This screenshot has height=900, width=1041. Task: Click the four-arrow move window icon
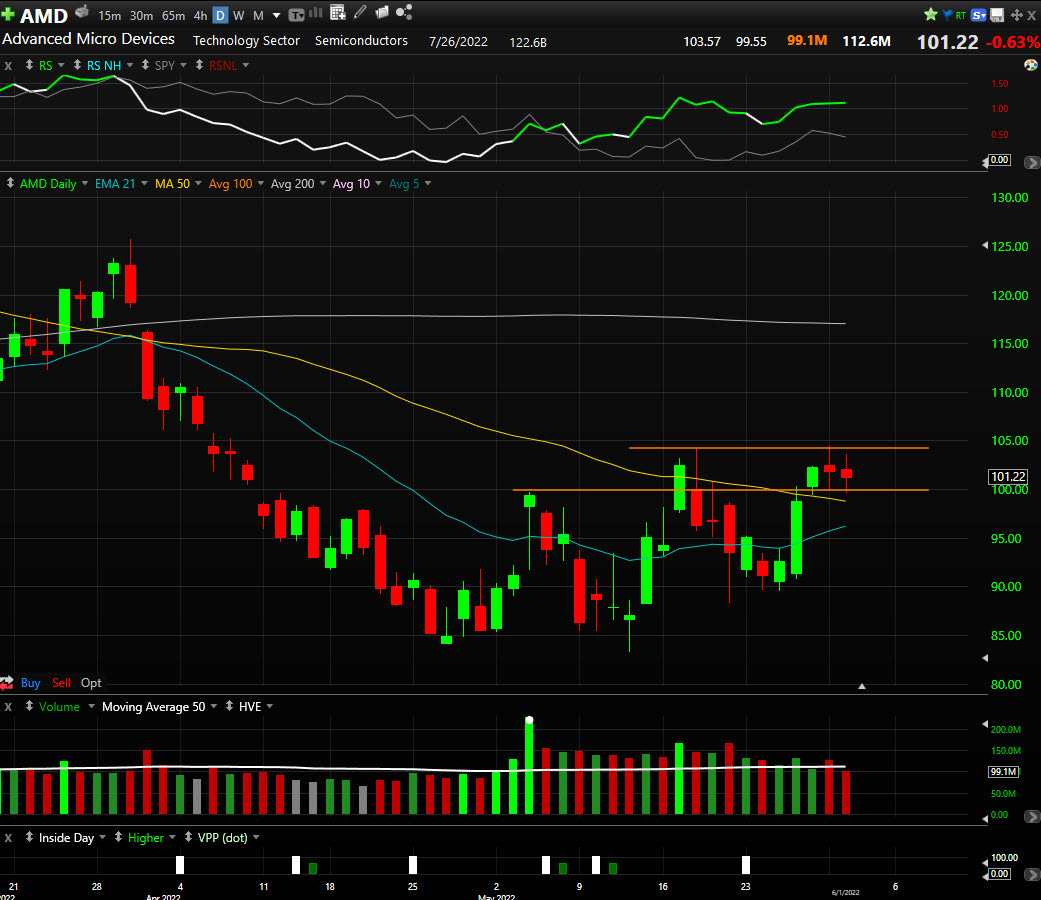(x=1016, y=15)
